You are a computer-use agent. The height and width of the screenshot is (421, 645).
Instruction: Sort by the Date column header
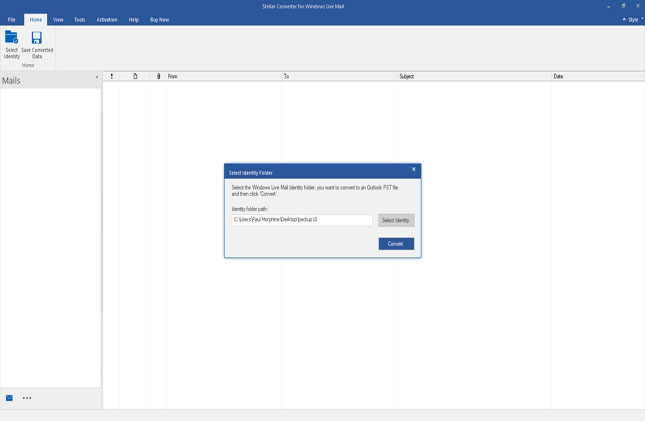coord(598,76)
